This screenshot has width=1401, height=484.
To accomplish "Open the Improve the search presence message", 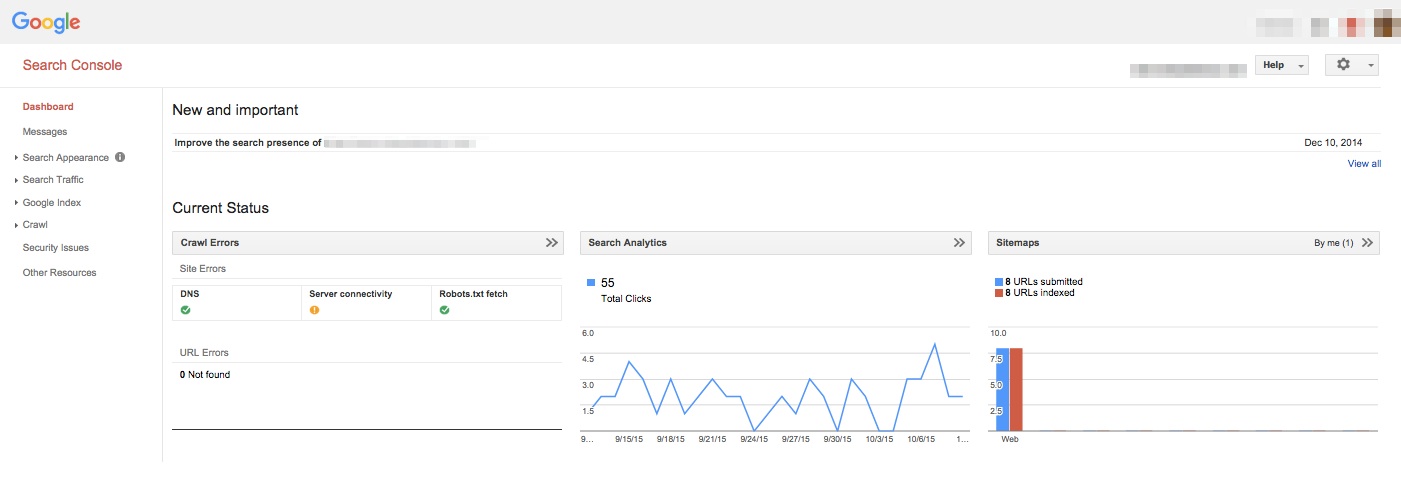I will [247, 143].
